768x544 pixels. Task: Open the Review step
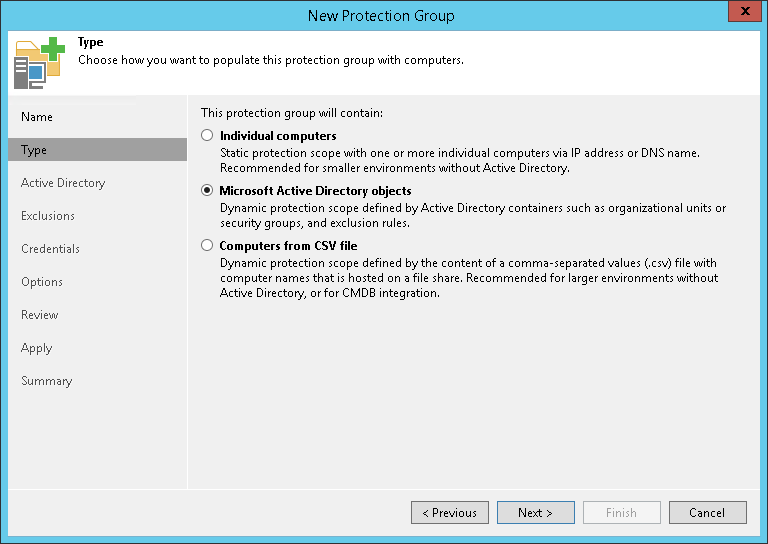(x=40, y=315)
